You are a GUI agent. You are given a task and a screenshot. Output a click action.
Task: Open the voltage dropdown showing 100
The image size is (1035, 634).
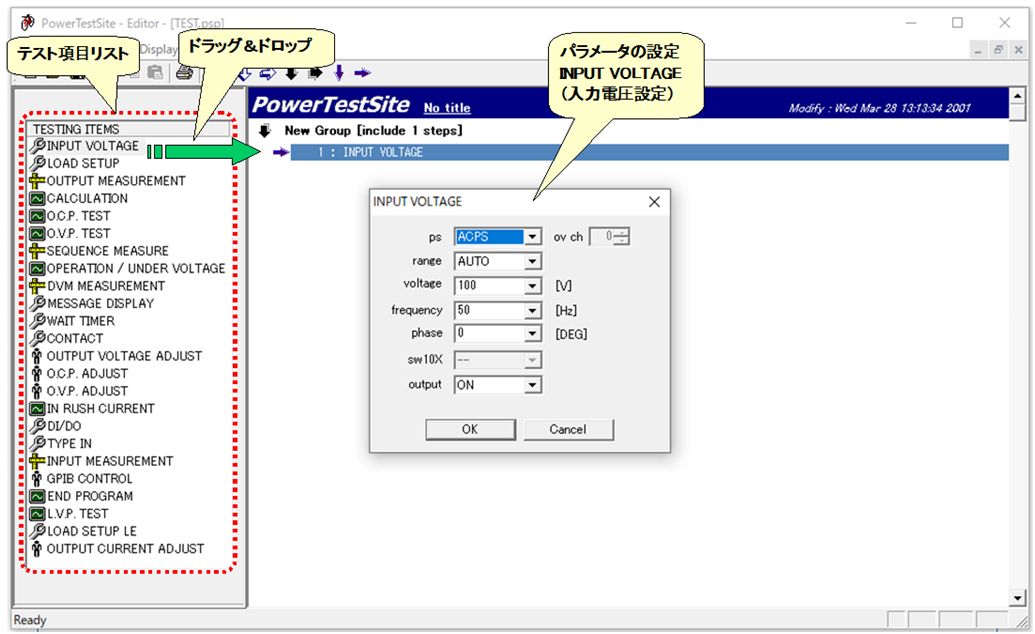(533, 285)
